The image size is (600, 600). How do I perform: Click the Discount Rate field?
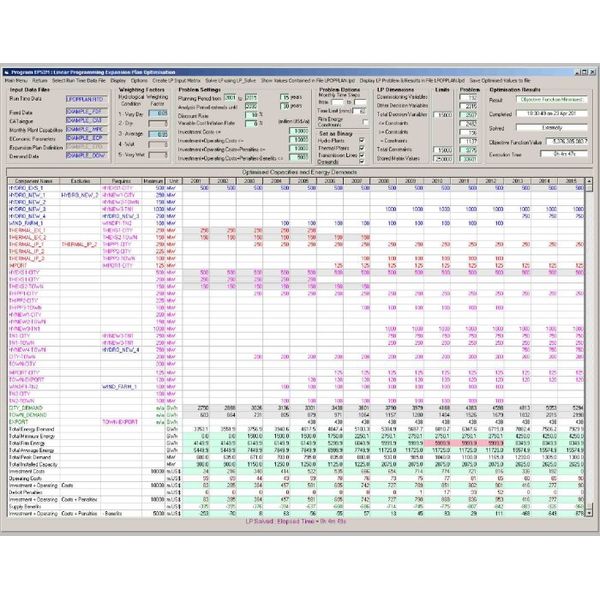251,115
